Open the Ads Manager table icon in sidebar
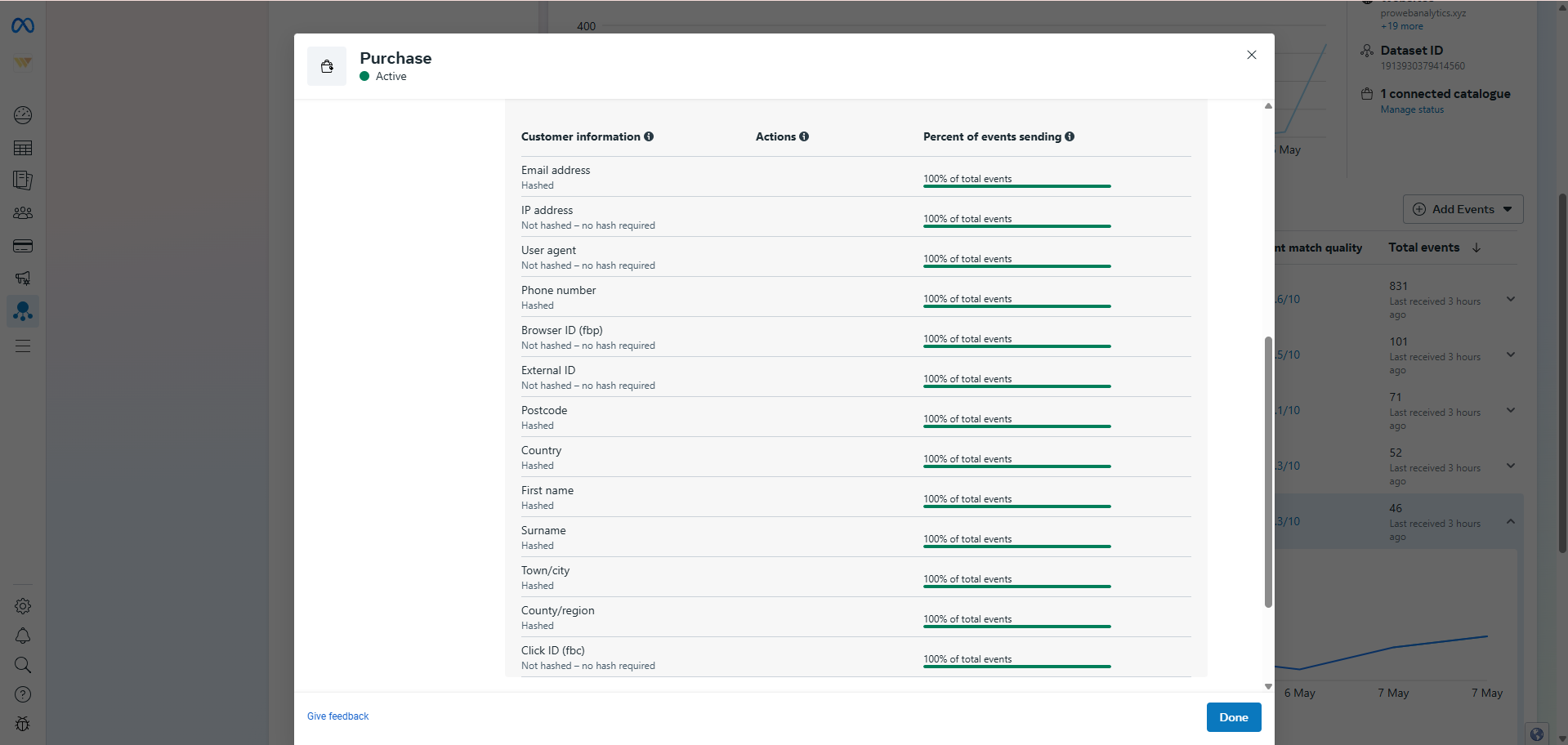The width and height of the screenshot is (1568, 745). [23, 148]
